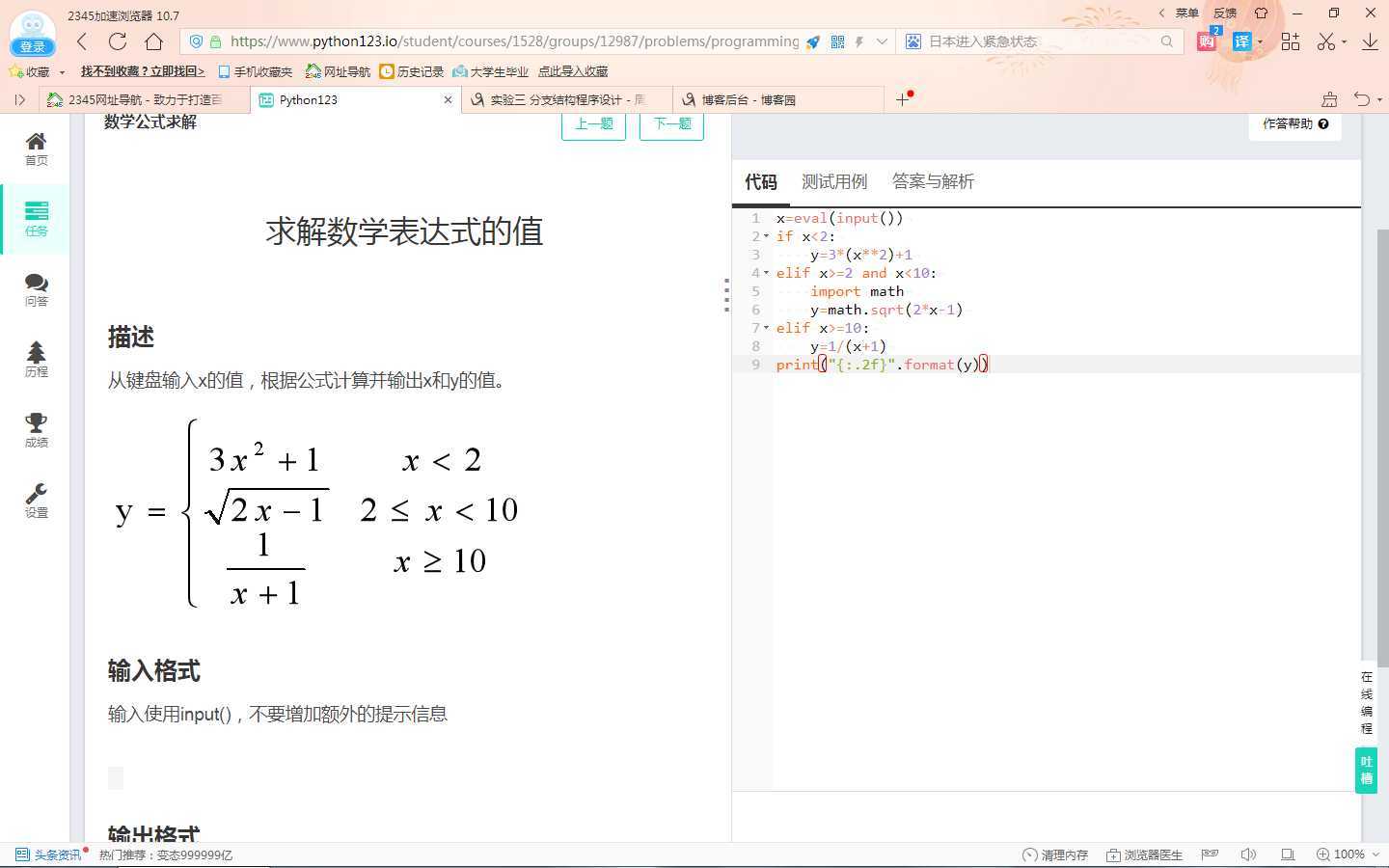This screenshot has height=868, width=1389.
Task: Open a new browser tab with plus
Action: point(902,99)
